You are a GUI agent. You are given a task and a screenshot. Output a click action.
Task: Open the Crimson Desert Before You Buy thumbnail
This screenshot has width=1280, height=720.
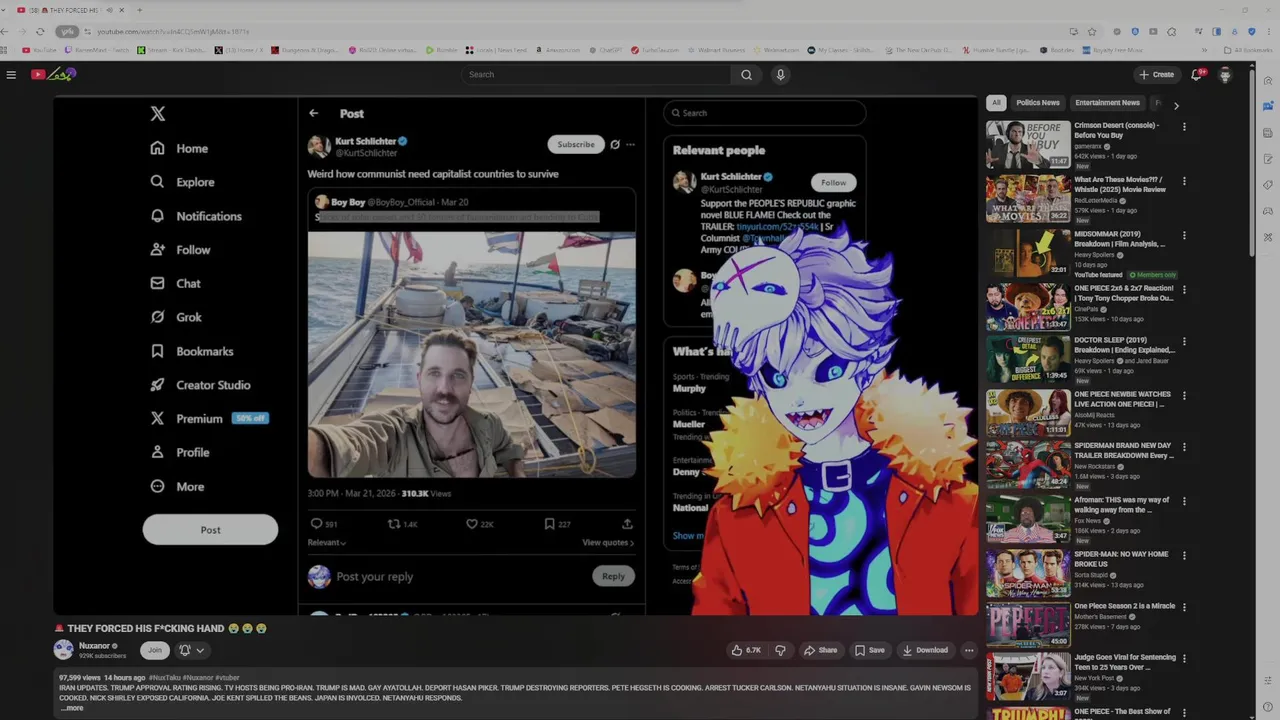point(1028,145)
